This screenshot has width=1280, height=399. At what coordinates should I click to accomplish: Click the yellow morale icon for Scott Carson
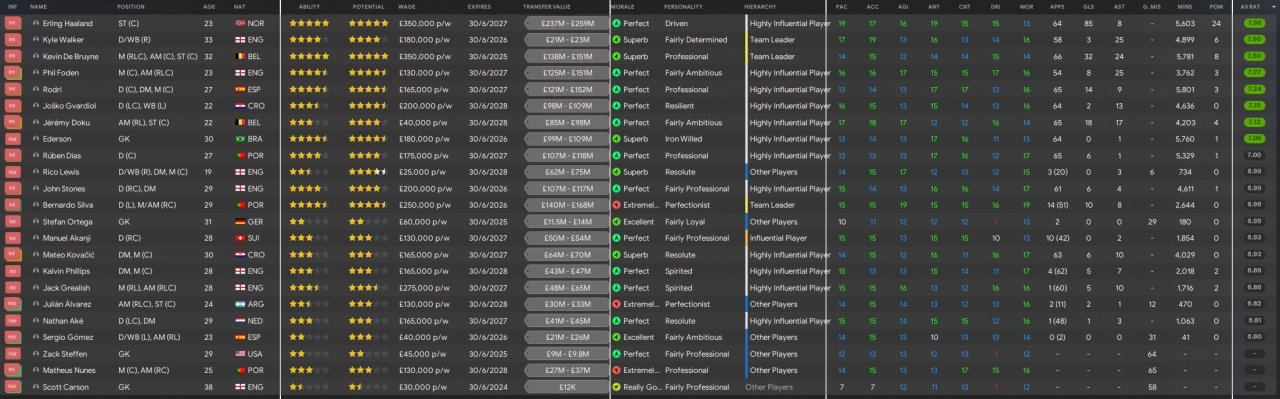(615, 387)
